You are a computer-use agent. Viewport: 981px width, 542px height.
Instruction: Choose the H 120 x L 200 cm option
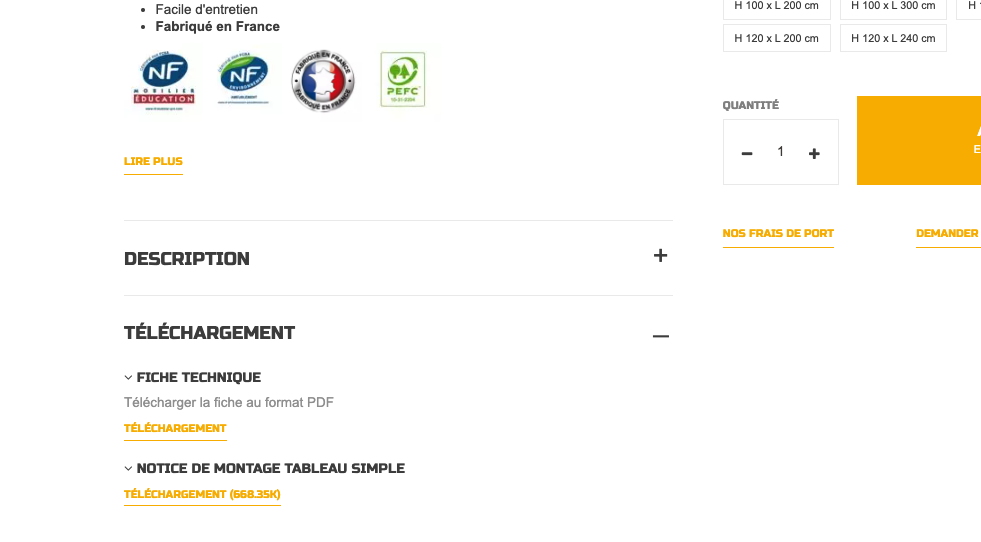(x=776, y=38)
